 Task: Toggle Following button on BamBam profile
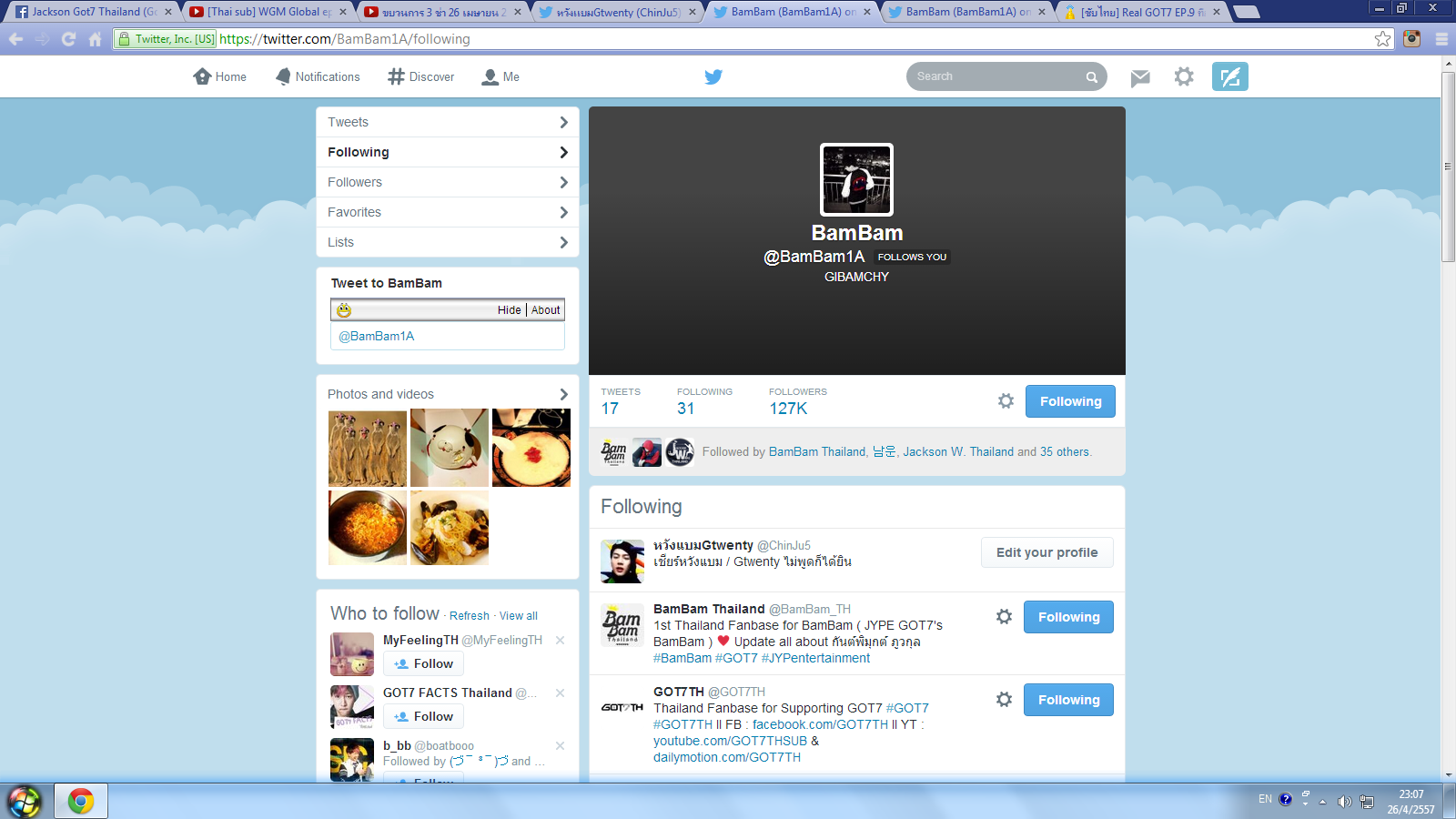(1070, 401)
